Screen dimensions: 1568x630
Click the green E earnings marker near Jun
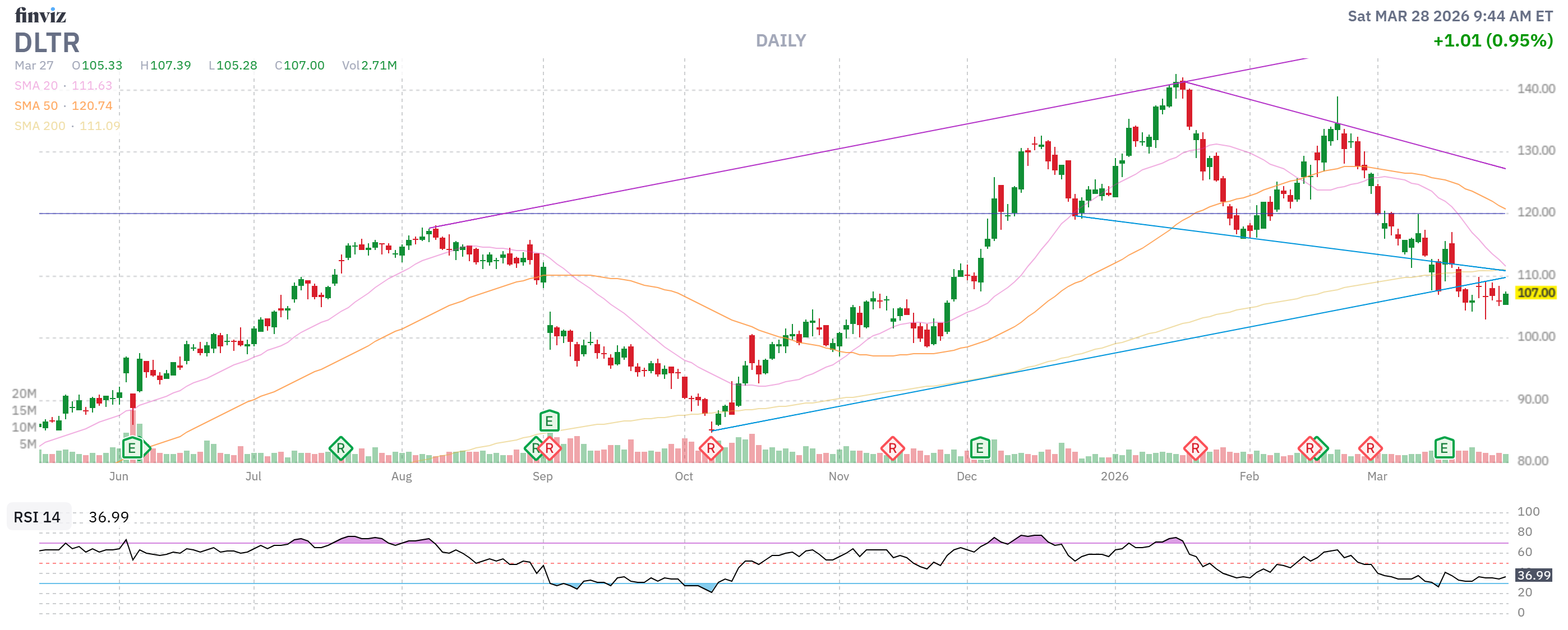tap(131, 449)
